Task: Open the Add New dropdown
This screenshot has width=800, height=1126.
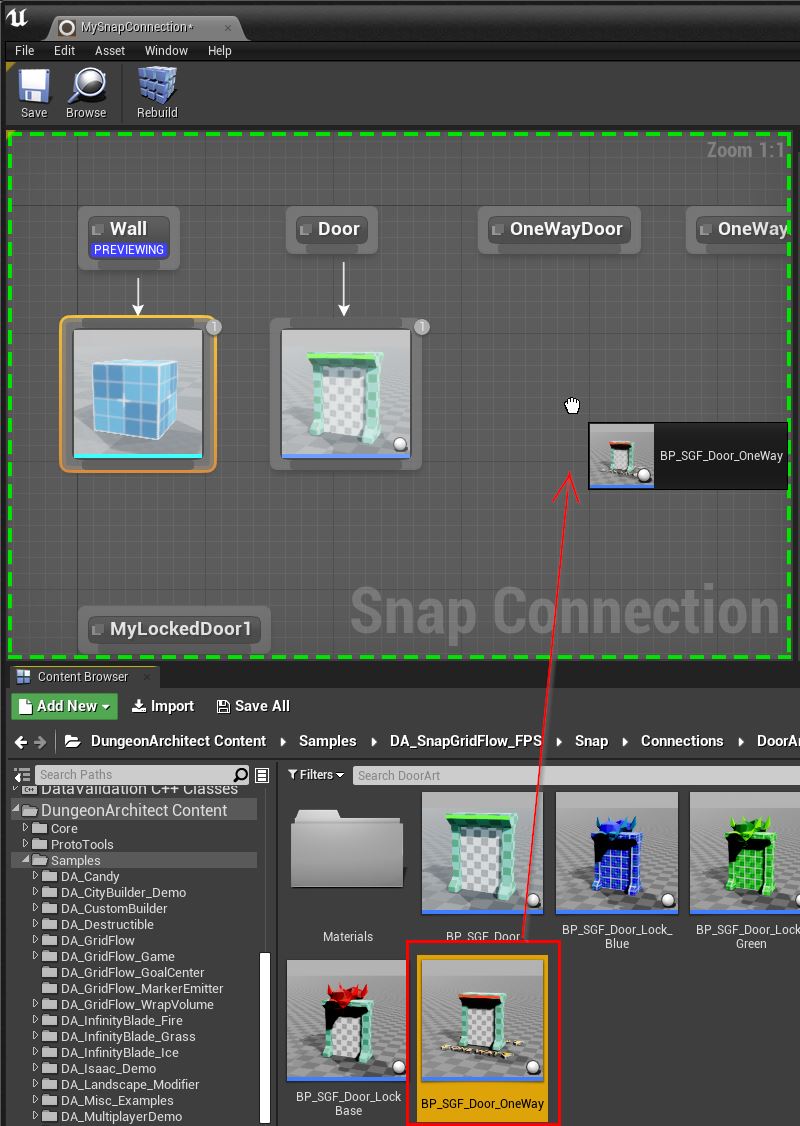Action: point(64,706)
